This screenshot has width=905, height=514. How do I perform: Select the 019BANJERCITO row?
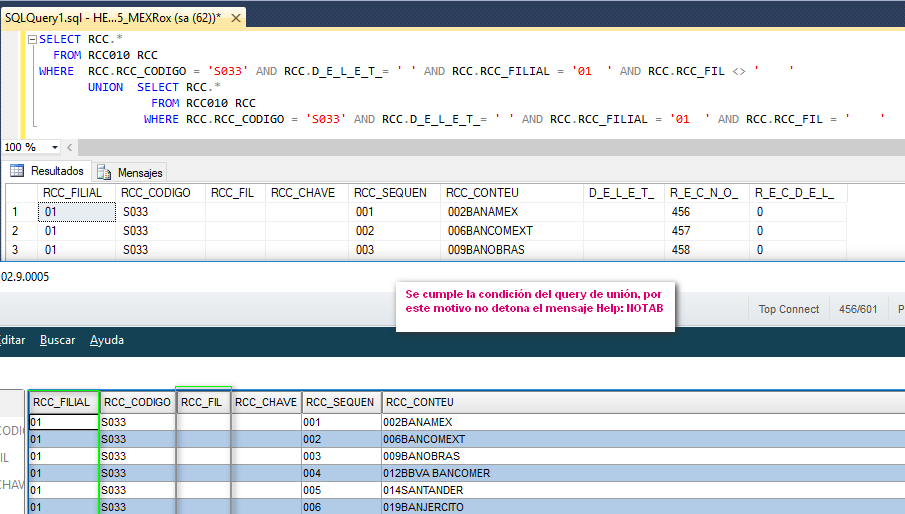pos(466,507)
